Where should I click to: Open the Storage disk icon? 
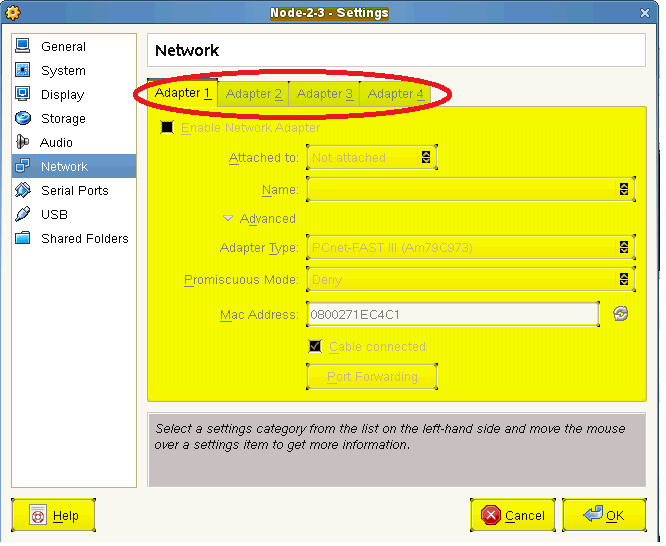pyautogui.click(x=22, y=119)
